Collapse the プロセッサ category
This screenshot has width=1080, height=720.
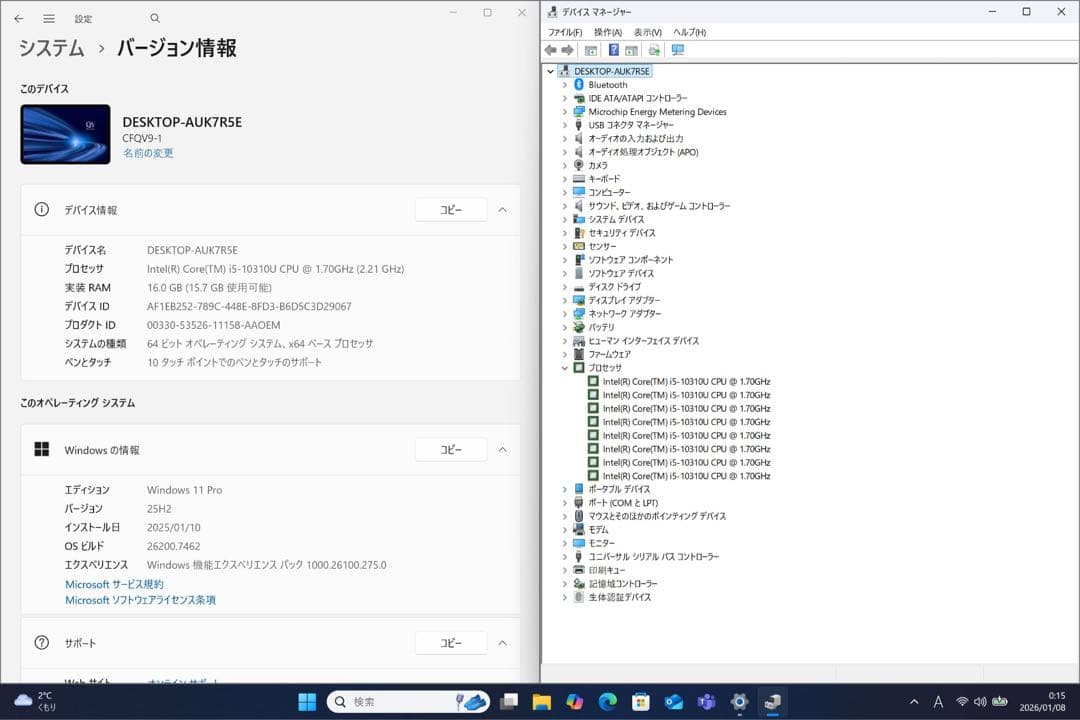tap(565, 367)
